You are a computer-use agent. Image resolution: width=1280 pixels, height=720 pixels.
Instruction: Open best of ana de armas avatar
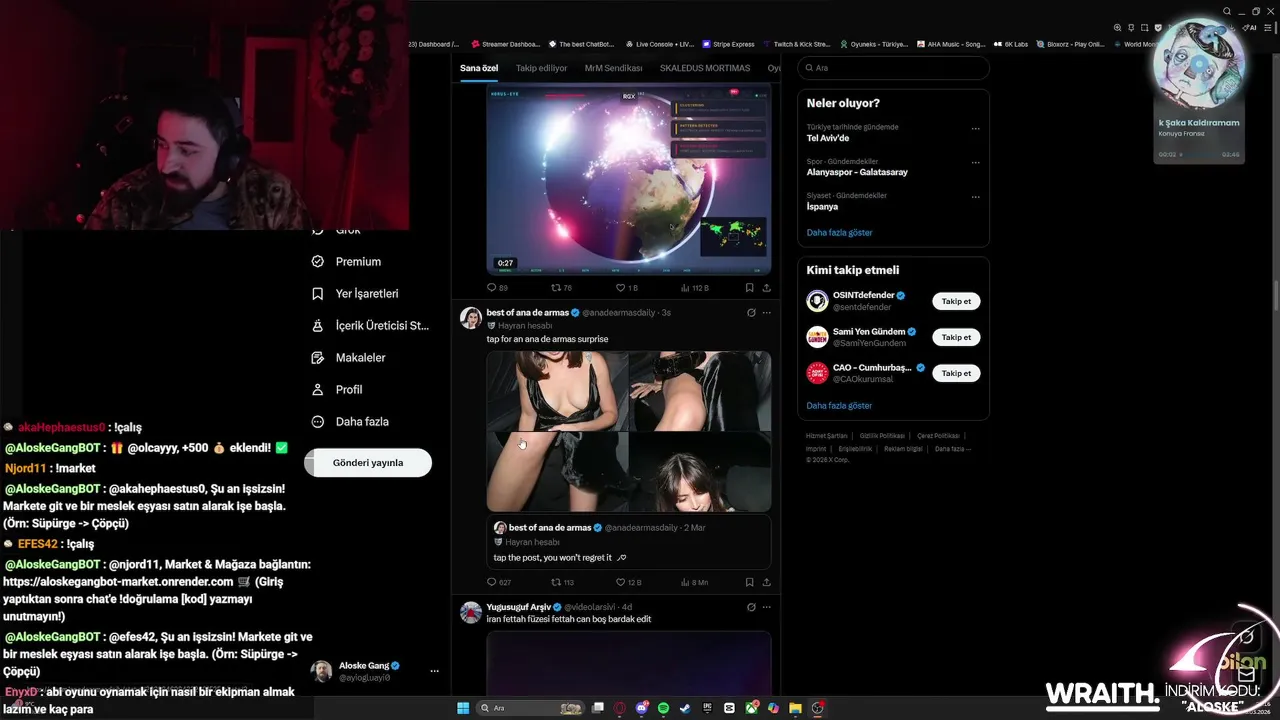point(471,318)
